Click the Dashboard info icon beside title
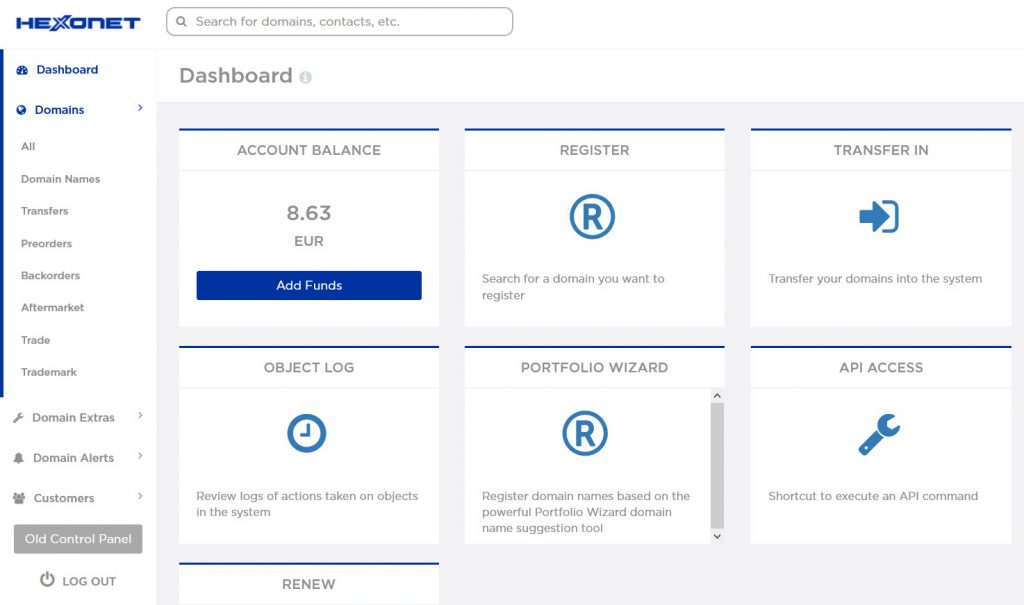 (x=305, y=77)
